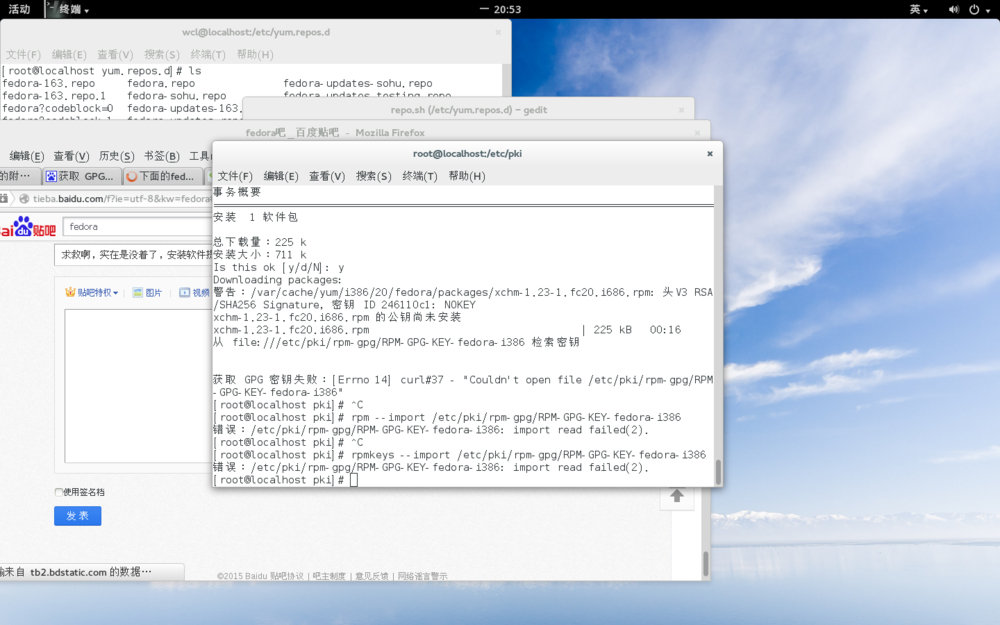1000x625 pixels.
Task: Click the fedora search box on Tieba
Action: point(137,226)
